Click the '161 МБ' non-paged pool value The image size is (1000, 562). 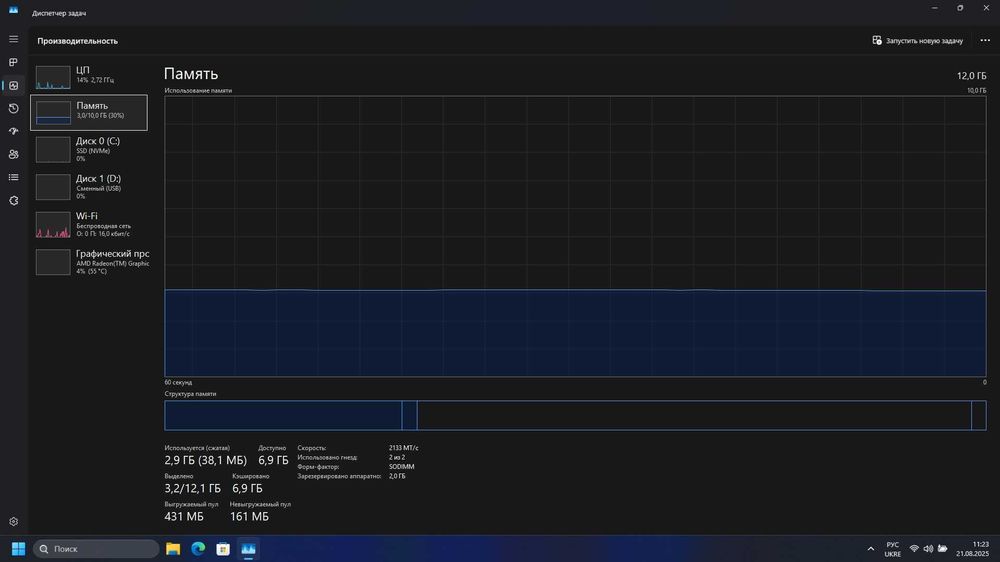pyautogui.click(x=249, y=516)
